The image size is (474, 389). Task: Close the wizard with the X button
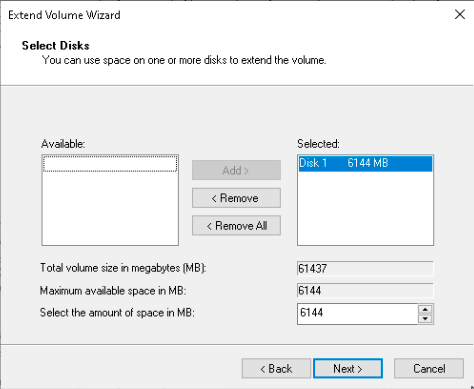[460, 14]
